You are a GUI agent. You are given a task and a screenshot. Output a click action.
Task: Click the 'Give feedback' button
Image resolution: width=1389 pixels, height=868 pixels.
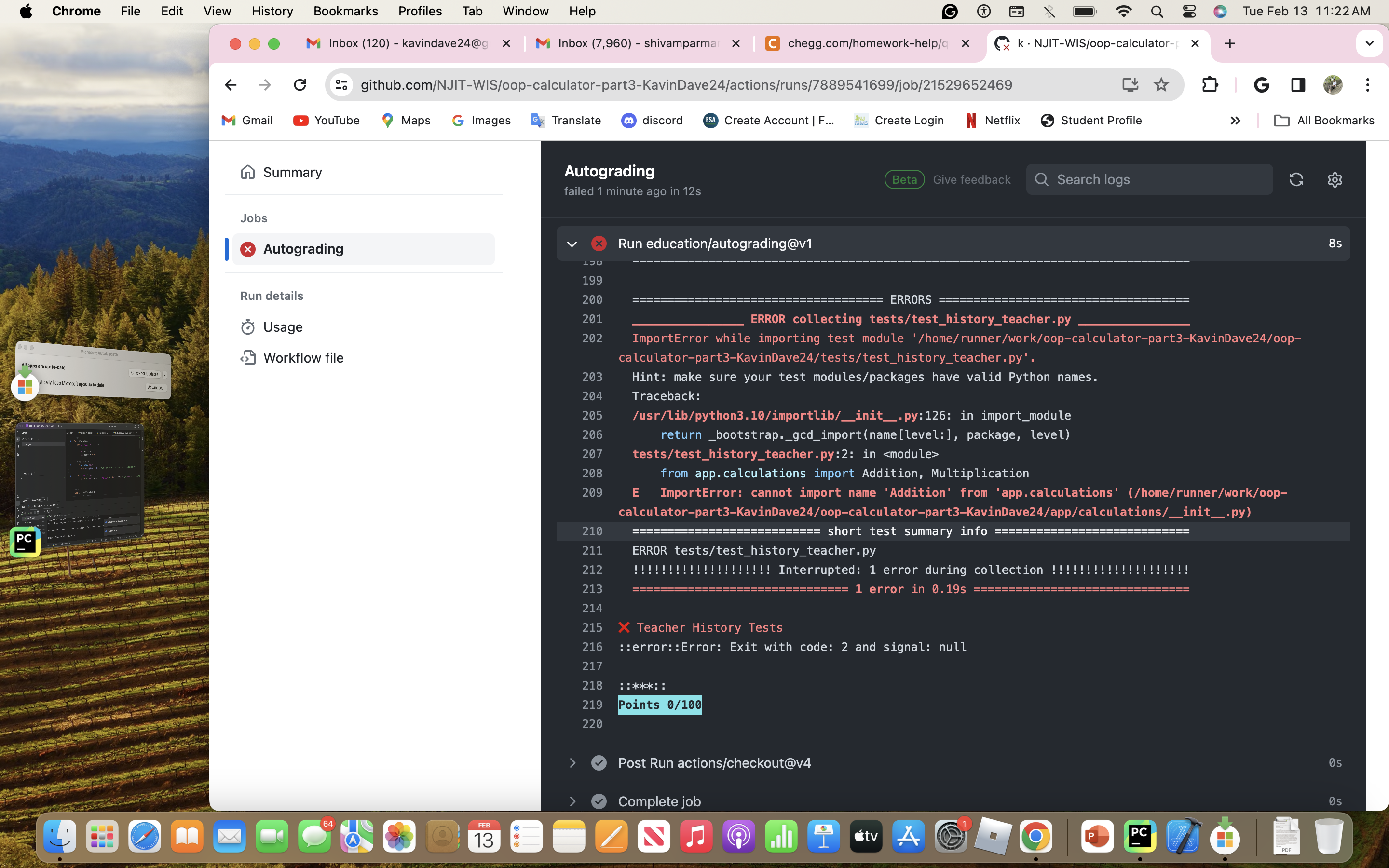(972, 179)
